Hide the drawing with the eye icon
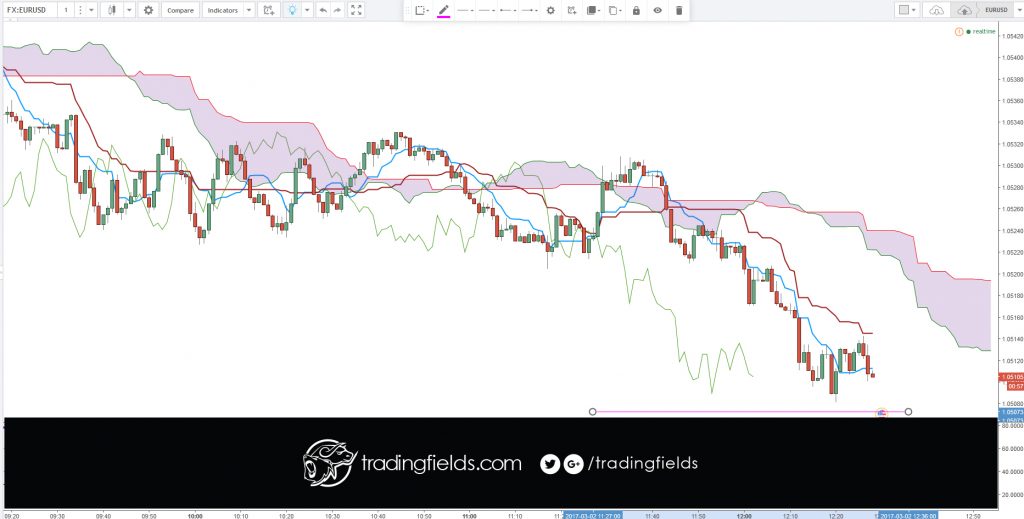 658,10
